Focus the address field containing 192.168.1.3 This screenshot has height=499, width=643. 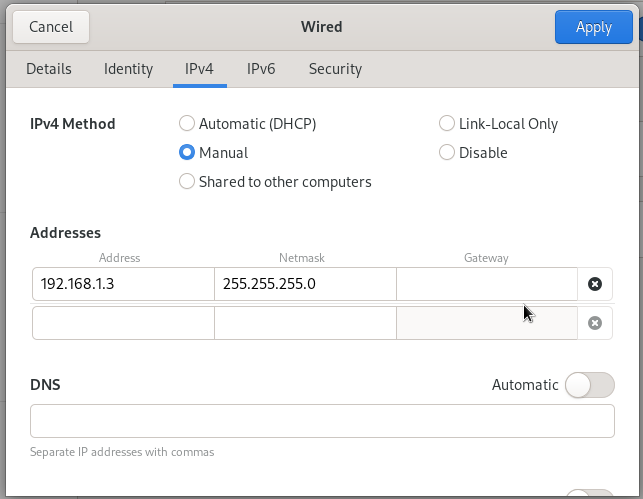(x=123, y=284)
